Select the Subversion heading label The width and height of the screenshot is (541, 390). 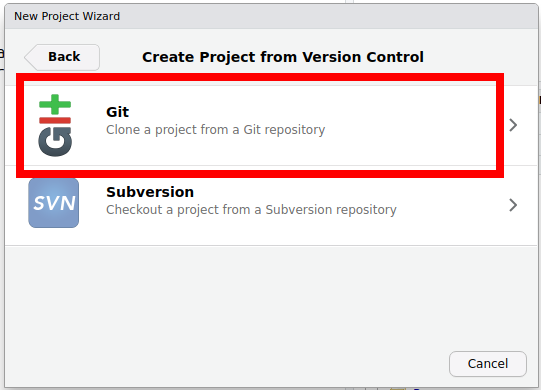tap(150, 192)
